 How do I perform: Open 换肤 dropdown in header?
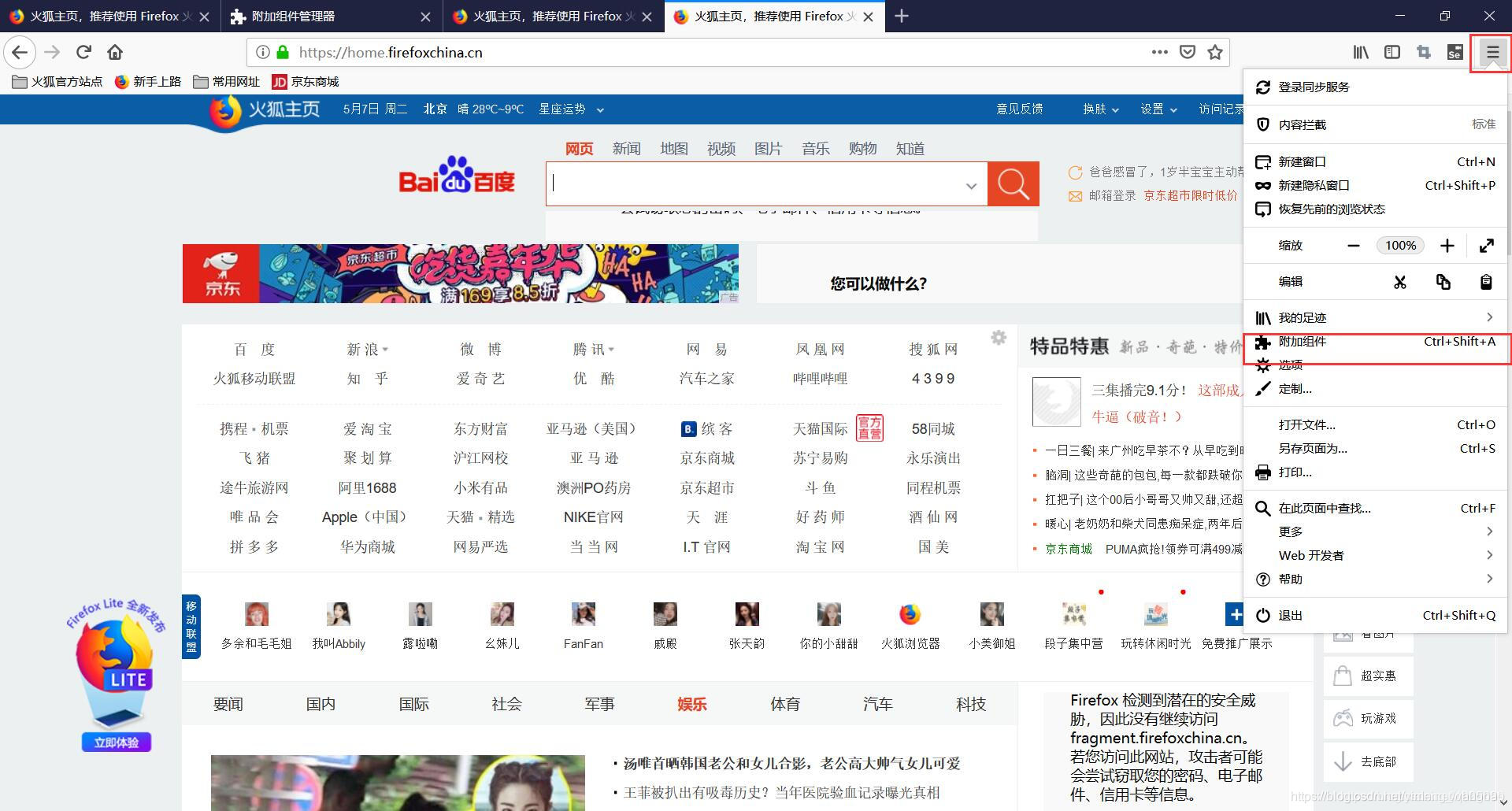1100,109
